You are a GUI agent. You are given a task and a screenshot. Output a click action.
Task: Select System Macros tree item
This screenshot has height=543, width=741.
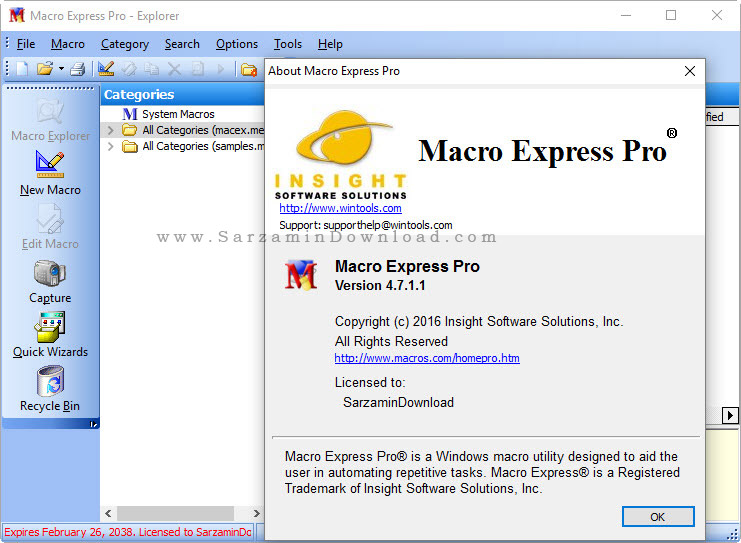[168, 114]
